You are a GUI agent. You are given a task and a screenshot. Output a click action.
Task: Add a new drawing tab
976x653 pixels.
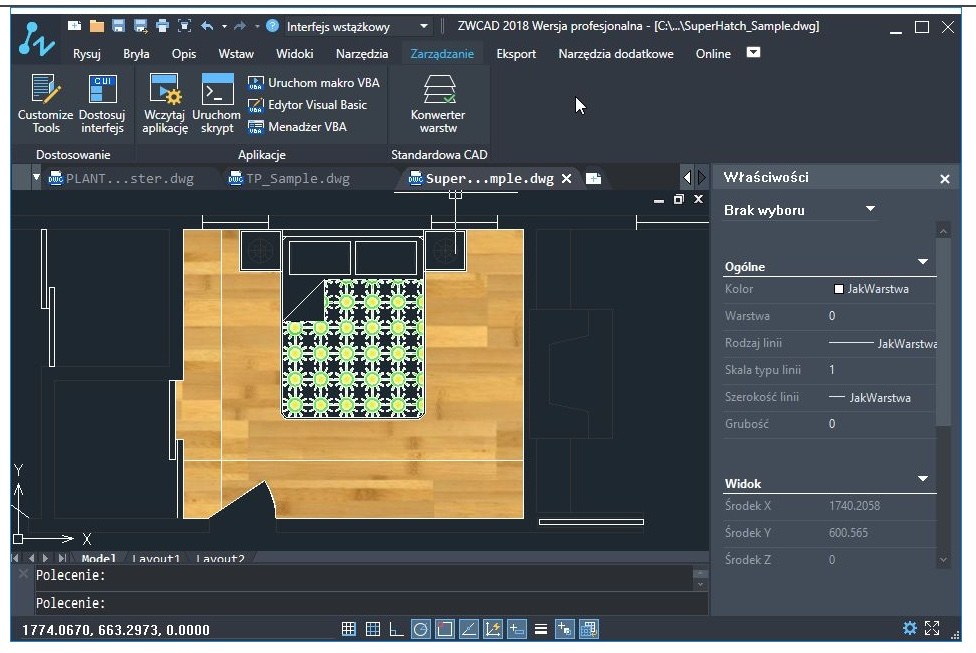594,179
